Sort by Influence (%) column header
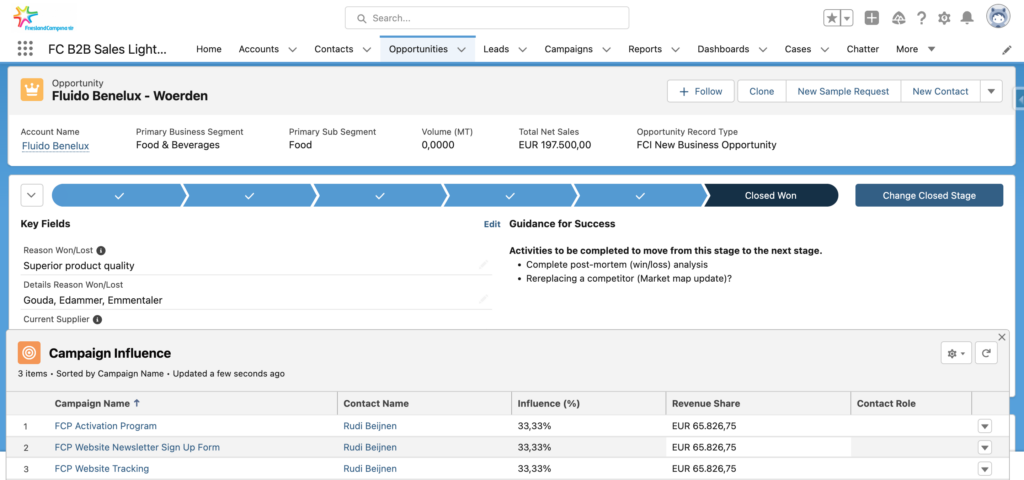This screenshot has height=480, width=1024. pyautogui.click(x=549, y=404)
